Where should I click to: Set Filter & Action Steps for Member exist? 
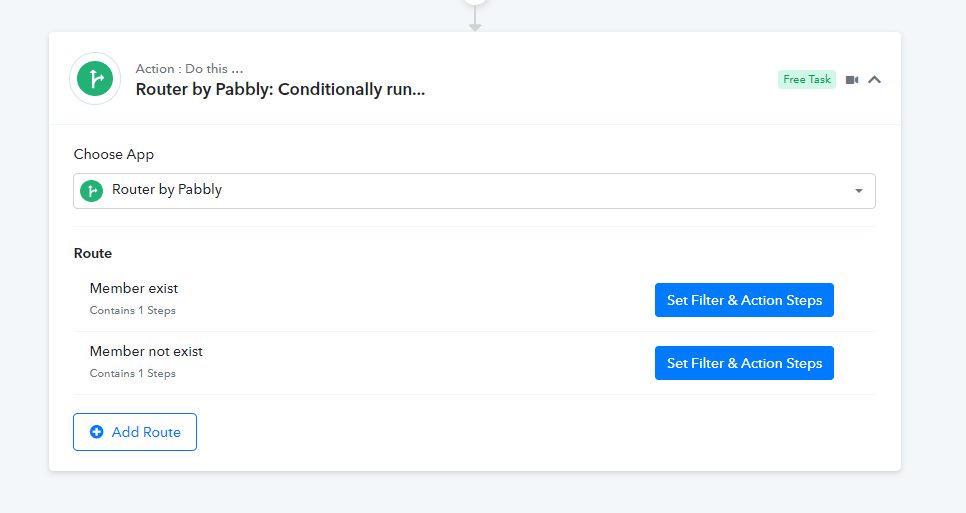744,300
